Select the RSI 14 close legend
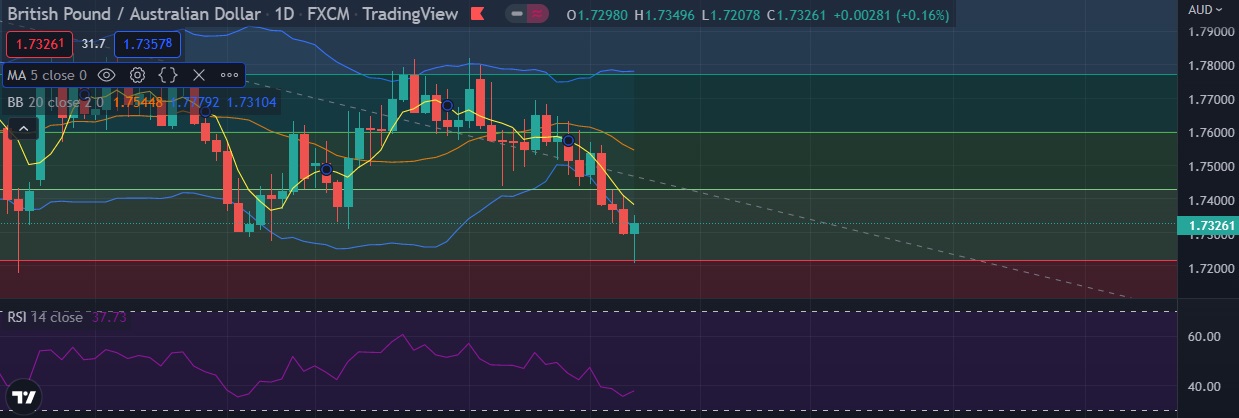Screen dimensions: 1239x418 coord(45,317)
